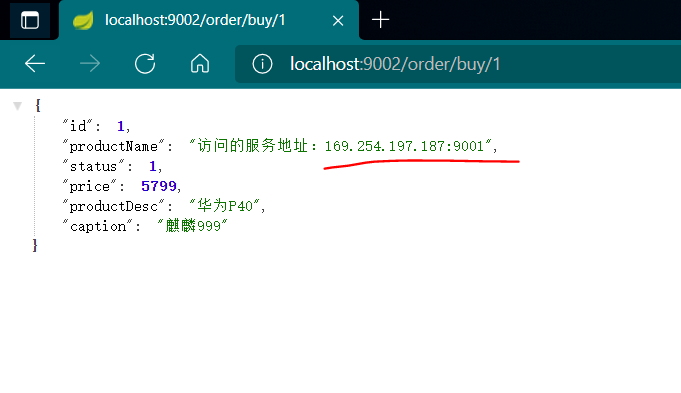Select the localhost:9002/order/buy/1 tab
The image size is (681, 393).
pyautogui.click(x=209, y=20)
